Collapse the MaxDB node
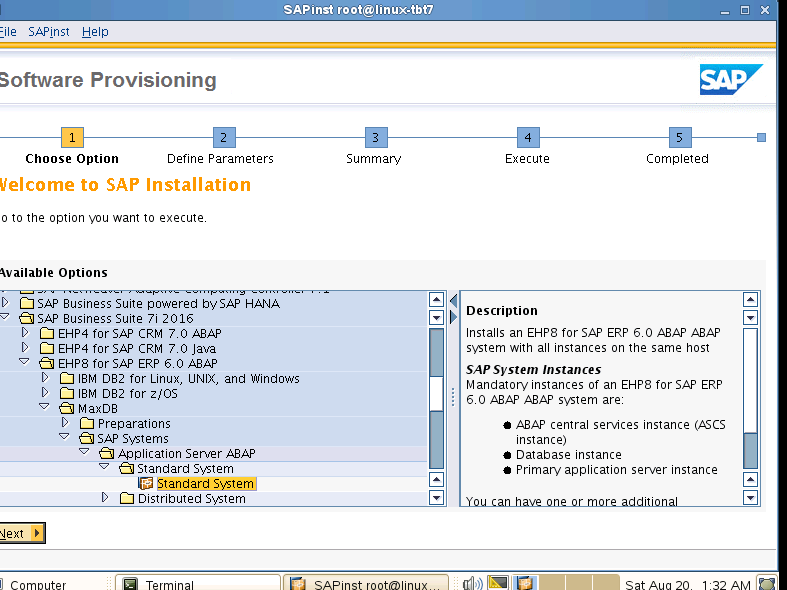This screenshot has width=787, height=590. (x=44, y=407)
